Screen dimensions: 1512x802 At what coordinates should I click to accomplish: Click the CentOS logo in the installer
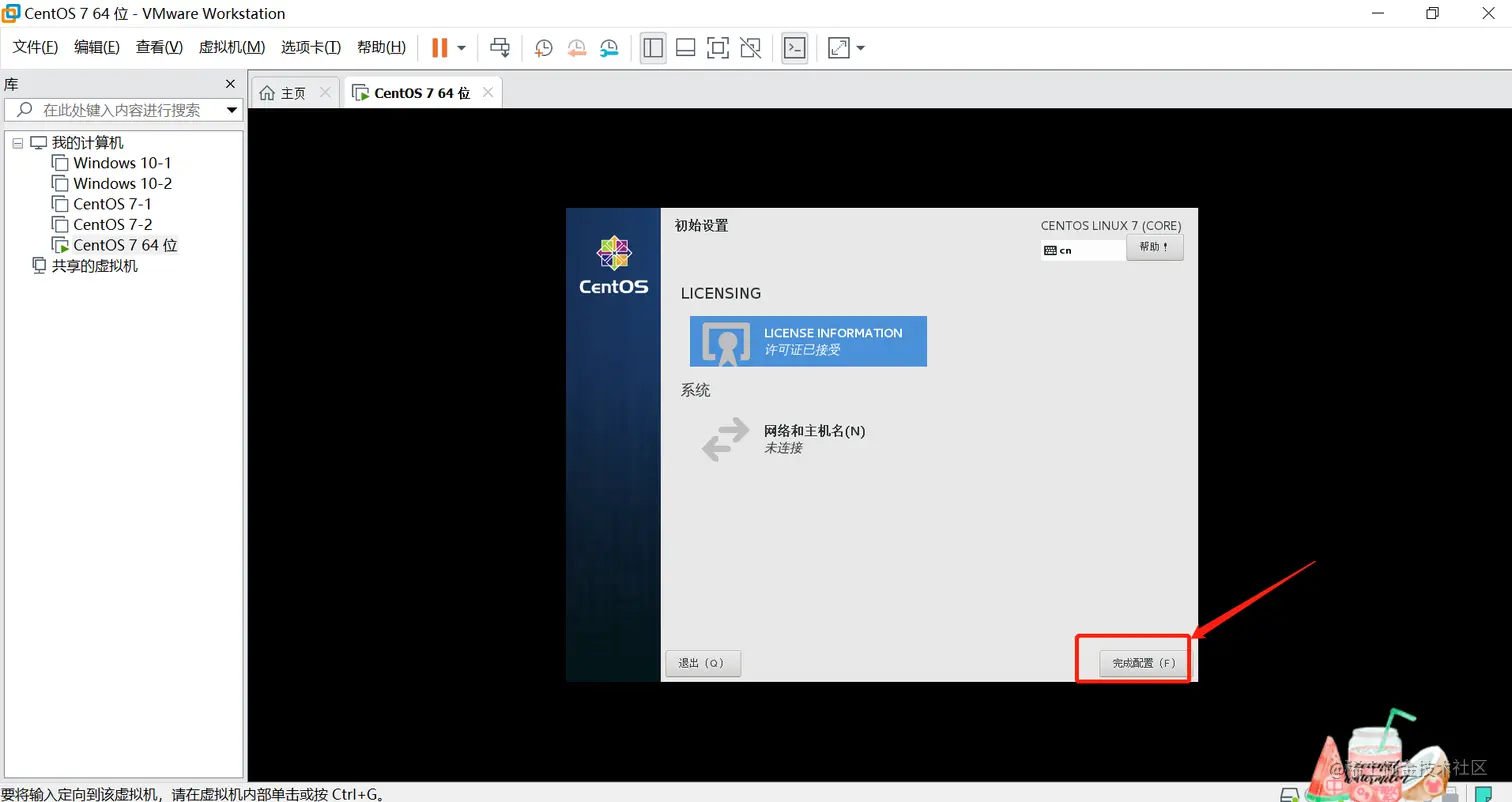point(614,265)
